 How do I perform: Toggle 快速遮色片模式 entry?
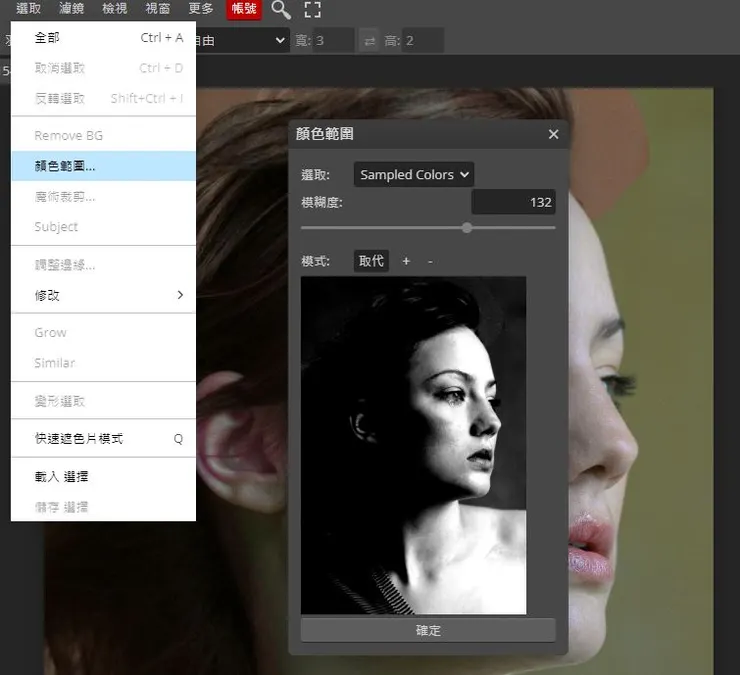[x=103, y=439]
